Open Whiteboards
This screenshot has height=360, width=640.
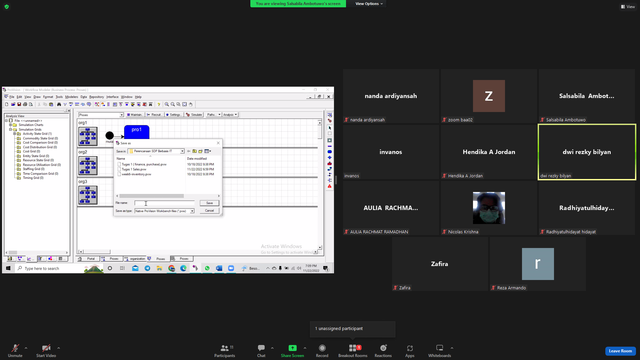tap(440, 350)
